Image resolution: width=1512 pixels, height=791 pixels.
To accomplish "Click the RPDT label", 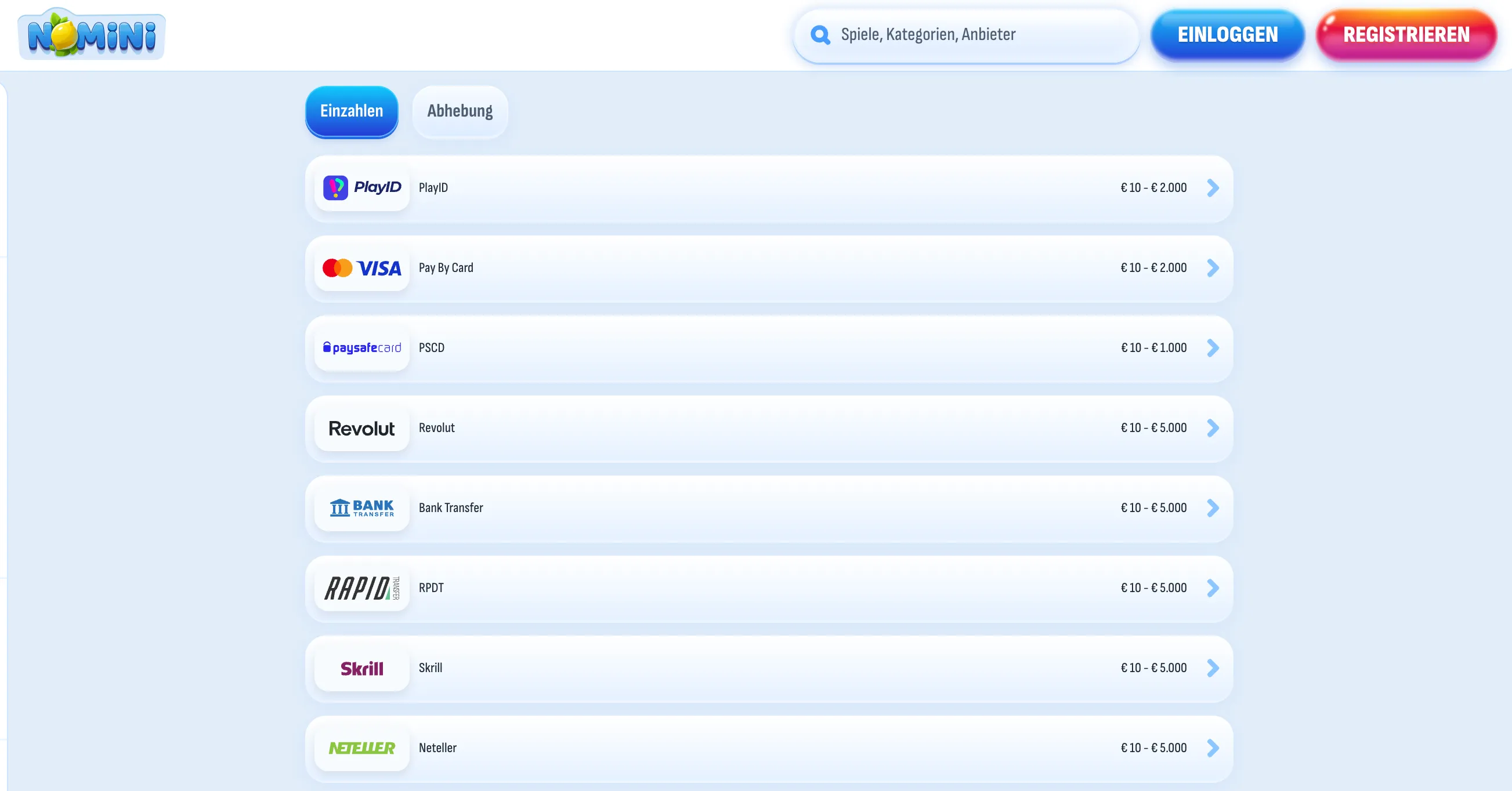I will [432, 588].
